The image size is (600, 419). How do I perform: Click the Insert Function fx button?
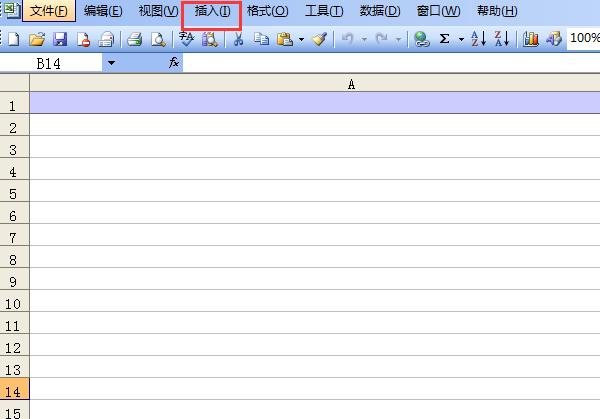click(174, 62)
